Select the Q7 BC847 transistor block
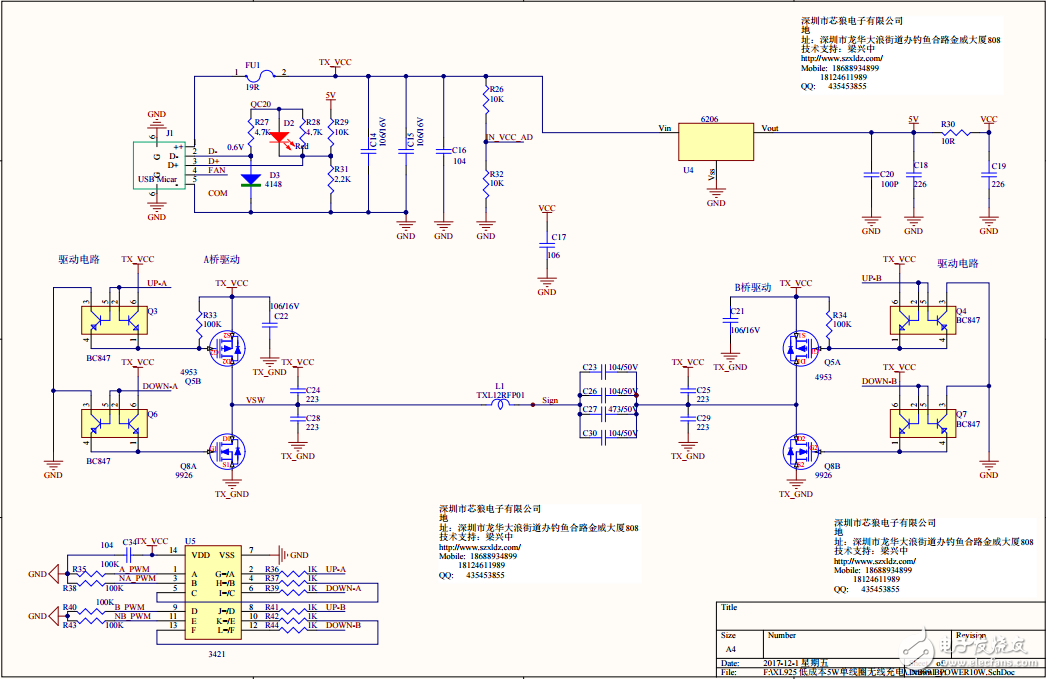The height and width of the screenshot is (679, 1046). pyautogui.click(x=921, y=424)
